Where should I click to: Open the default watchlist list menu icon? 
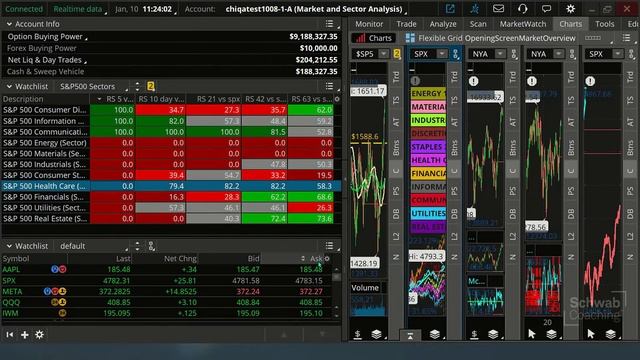[x=329, y=246]
